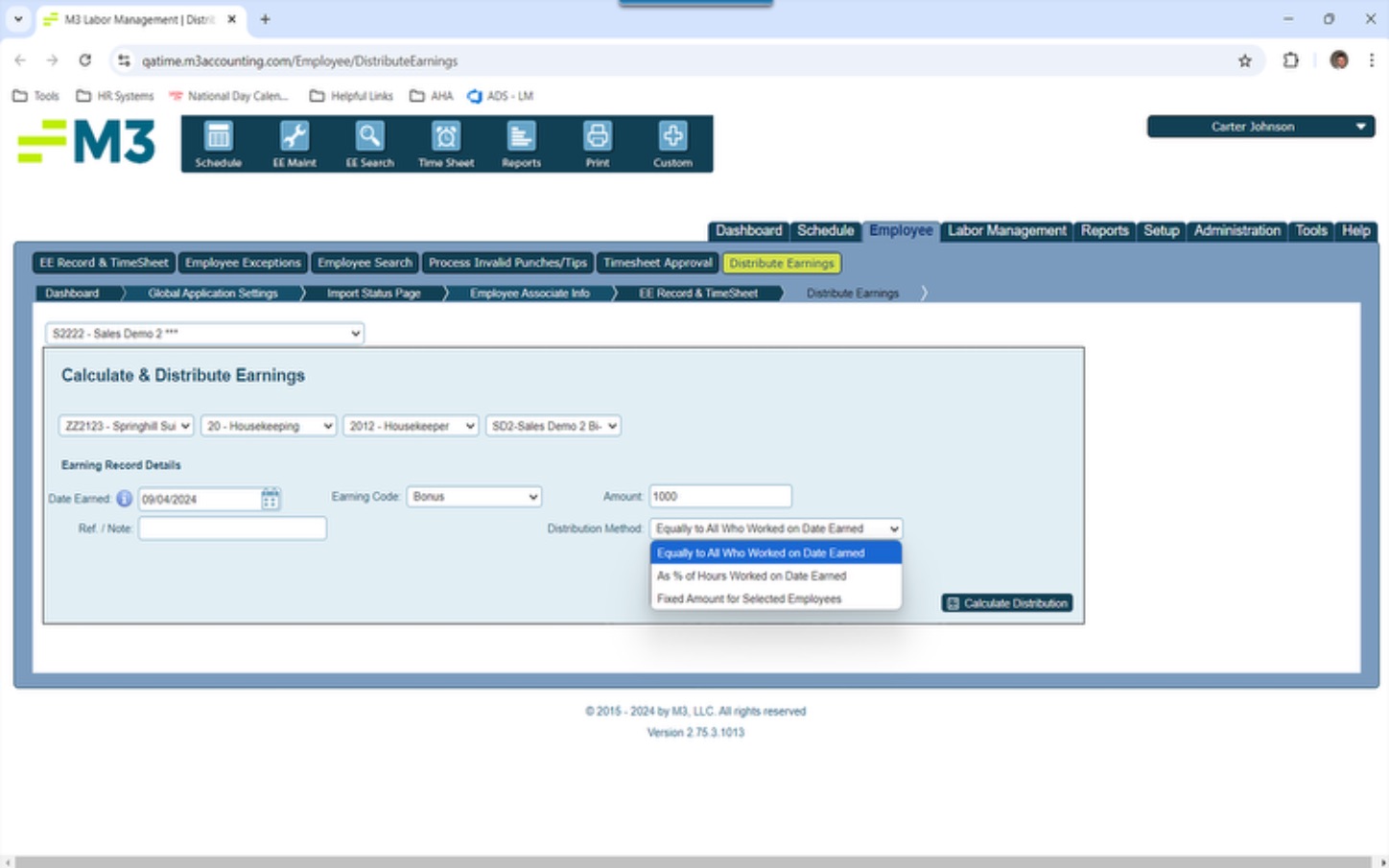Viewport: 1389px width, 868px height.
Task: Open the Custom toolbar icon
Action: click(672, 144)
